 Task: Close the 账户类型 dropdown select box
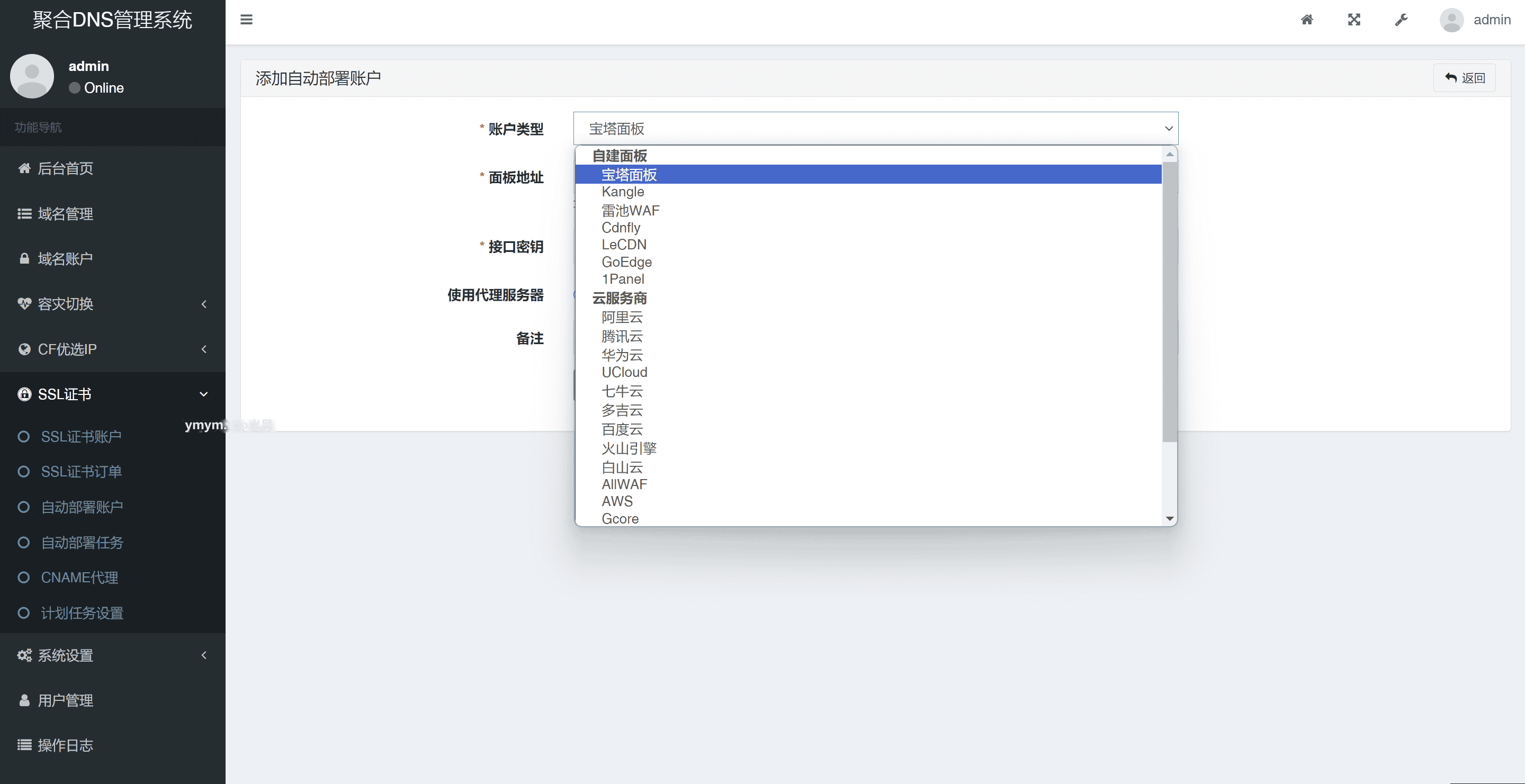876,129
